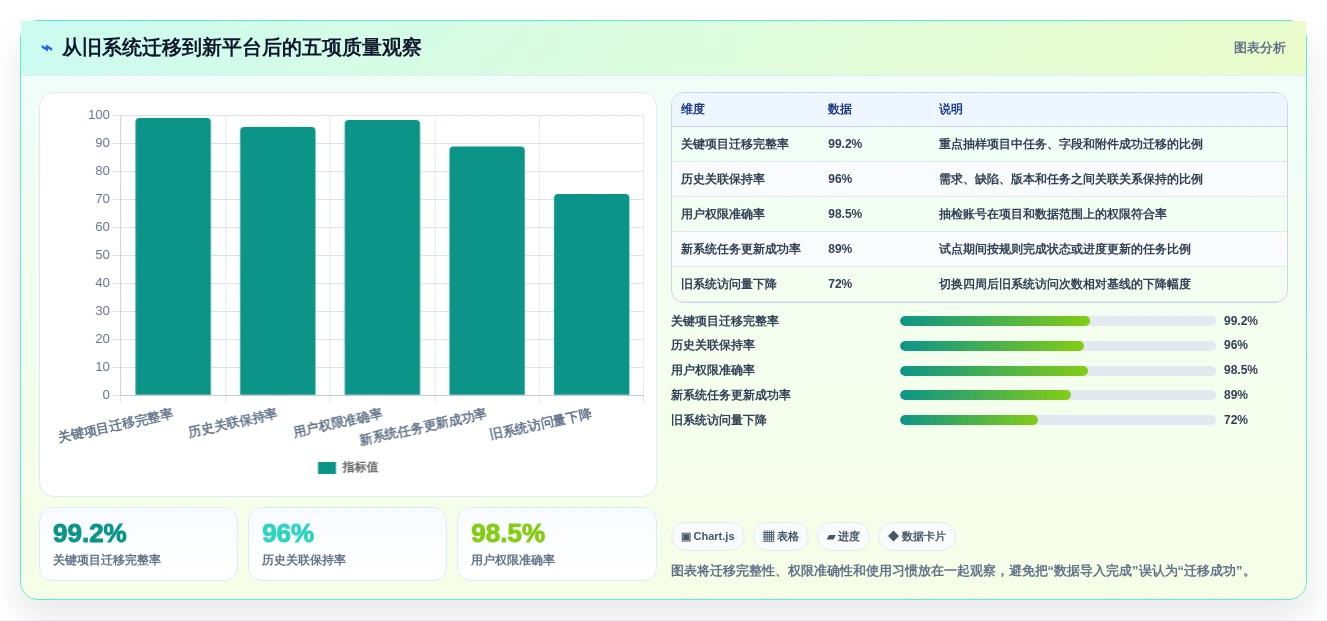Viewport: 1327px width, 621px height.
Task: Click the 用户权限准确率 bar in the chart
Action: (x=382, y=258)
